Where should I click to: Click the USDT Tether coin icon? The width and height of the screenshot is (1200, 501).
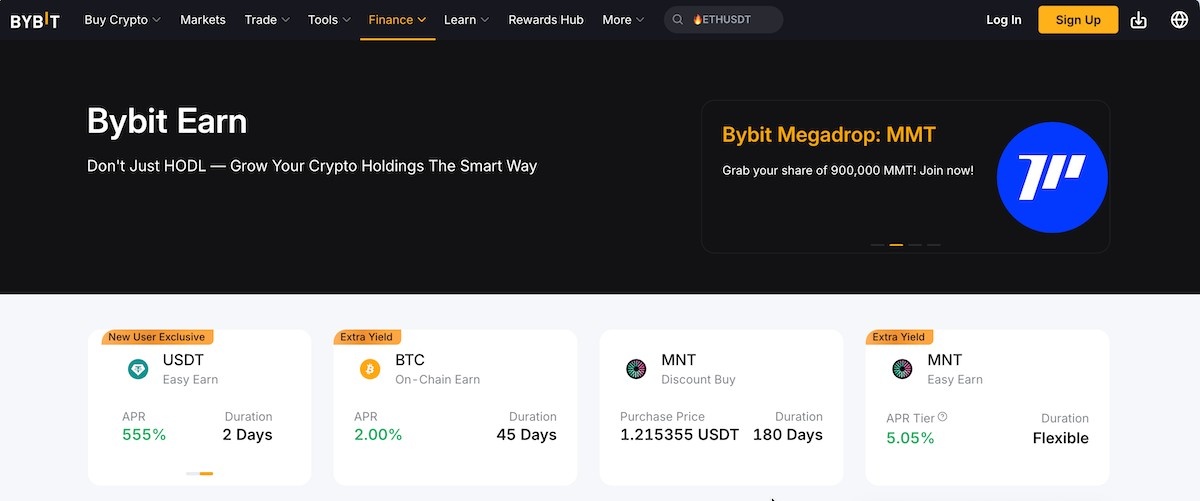tap(138, 369)
